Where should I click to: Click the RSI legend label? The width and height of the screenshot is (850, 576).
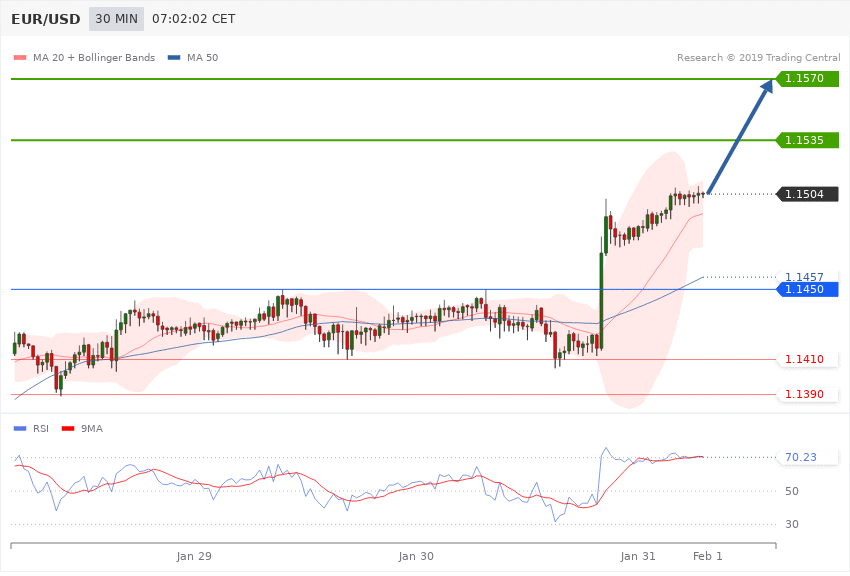[41, 429]
